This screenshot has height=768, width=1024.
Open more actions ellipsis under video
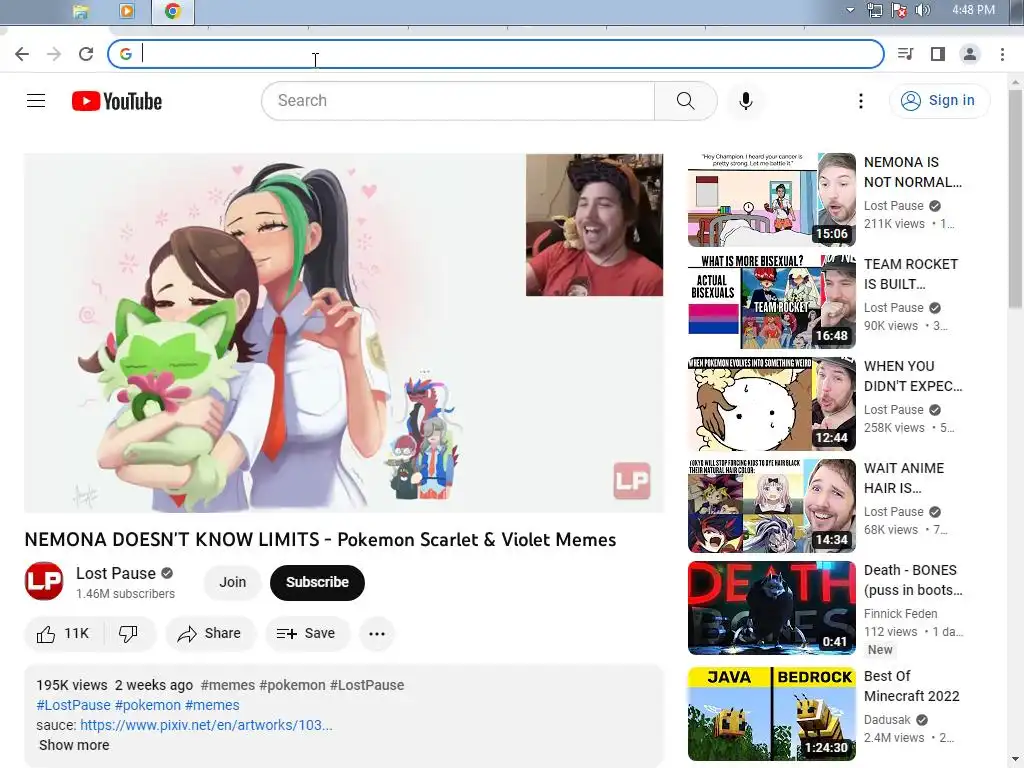tap(377, 633)
